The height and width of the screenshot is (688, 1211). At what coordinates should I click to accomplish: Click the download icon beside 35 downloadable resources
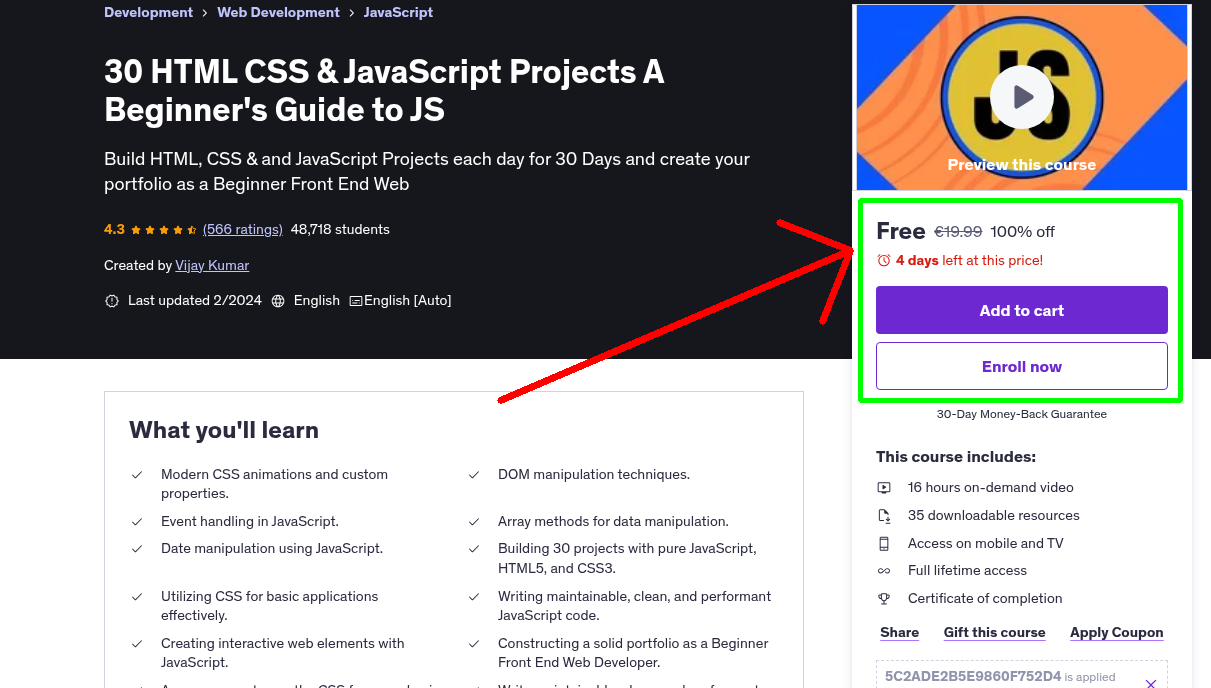coord(884,516)
